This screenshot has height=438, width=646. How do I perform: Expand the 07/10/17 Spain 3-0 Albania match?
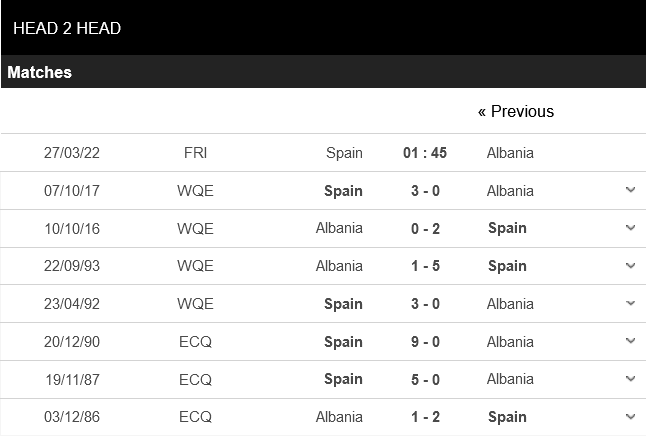(x=630, y=190)
